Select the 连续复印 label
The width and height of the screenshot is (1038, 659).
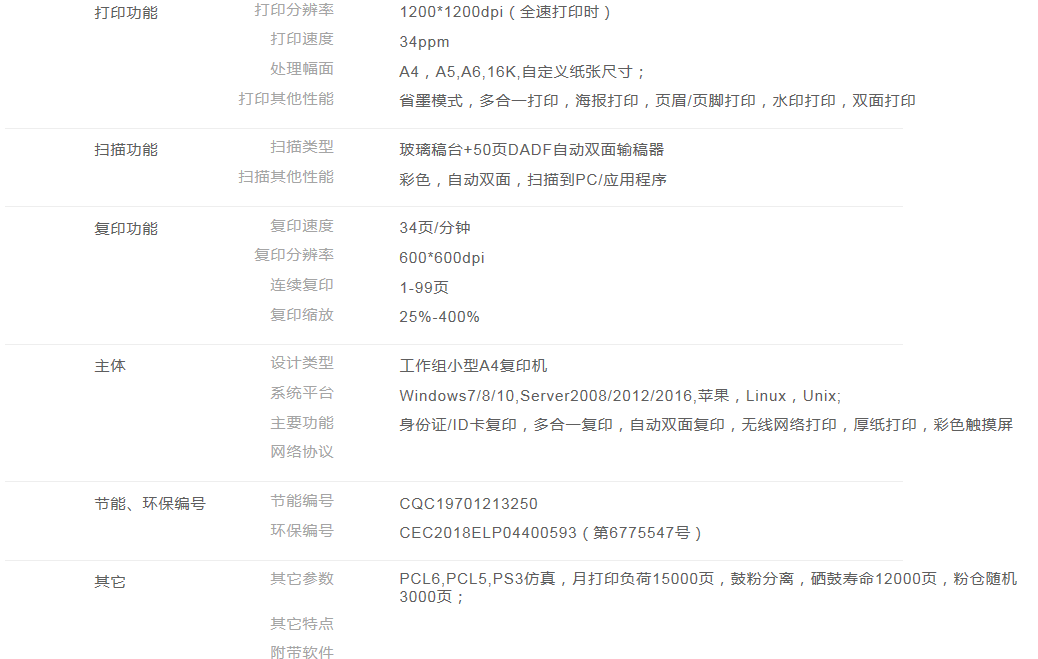tap(301, 285)
